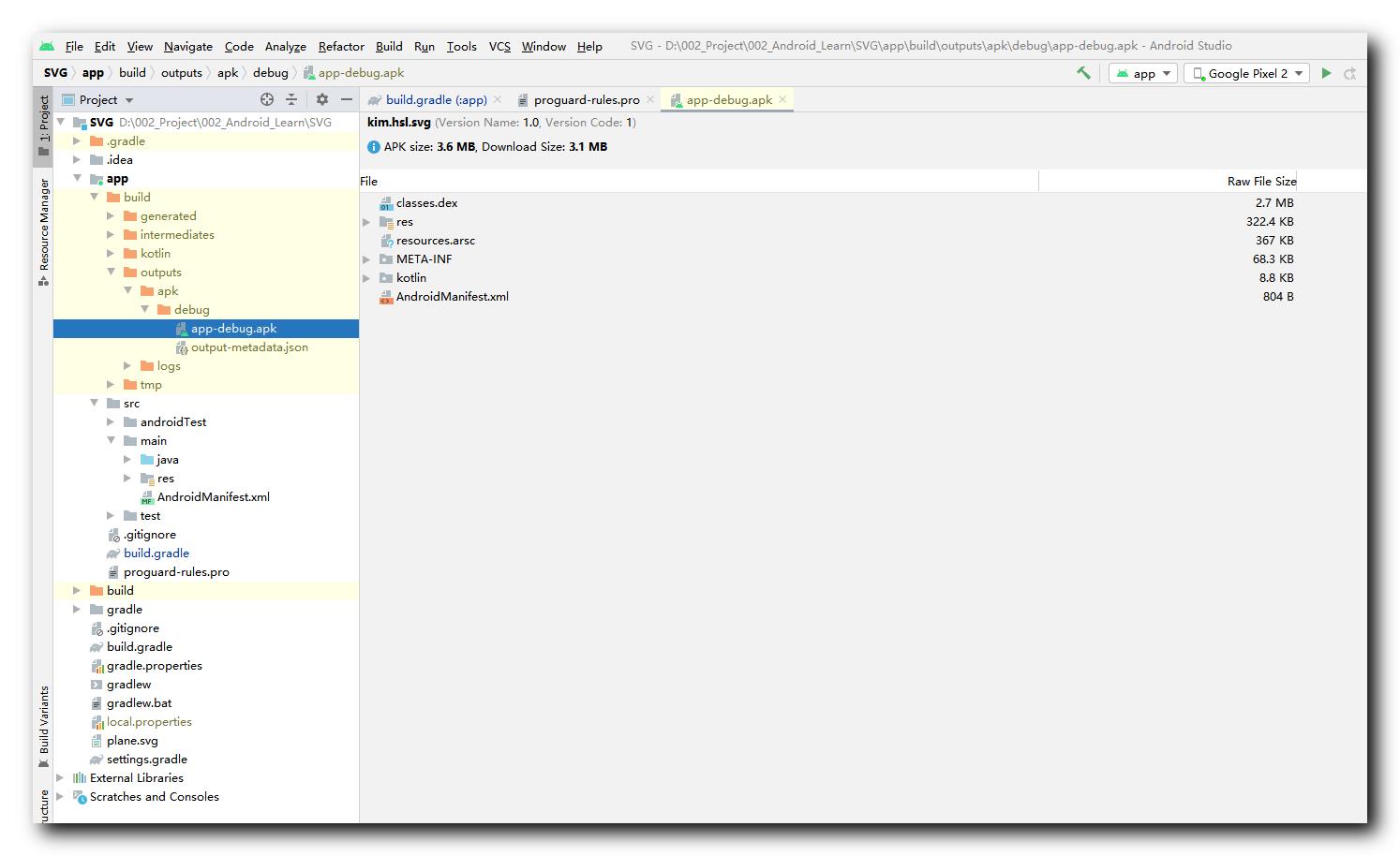Open the Resource Manager side panel
This screenshot has height=856, width=1400.
43,232
